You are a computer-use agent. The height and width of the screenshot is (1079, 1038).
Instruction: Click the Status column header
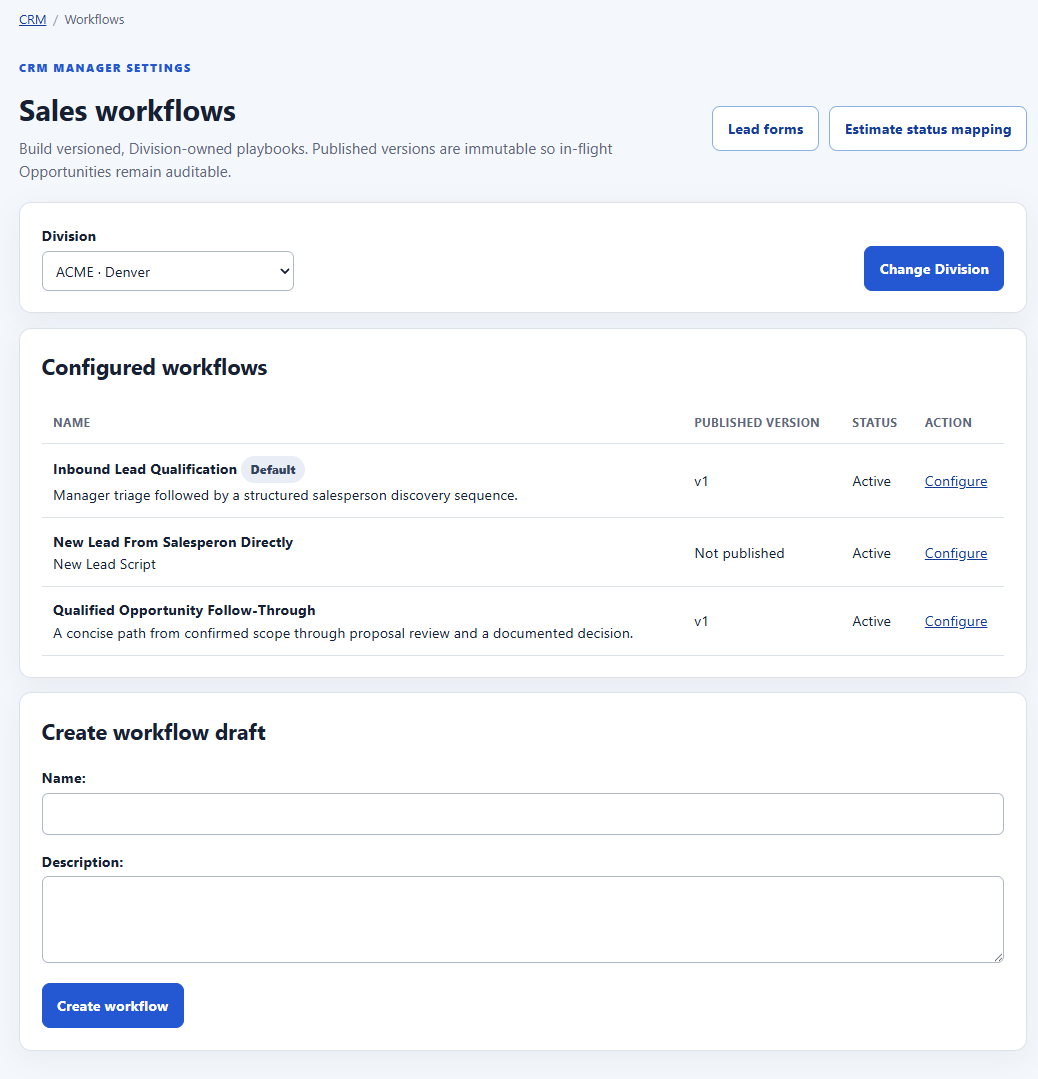[x=874, y=423]
